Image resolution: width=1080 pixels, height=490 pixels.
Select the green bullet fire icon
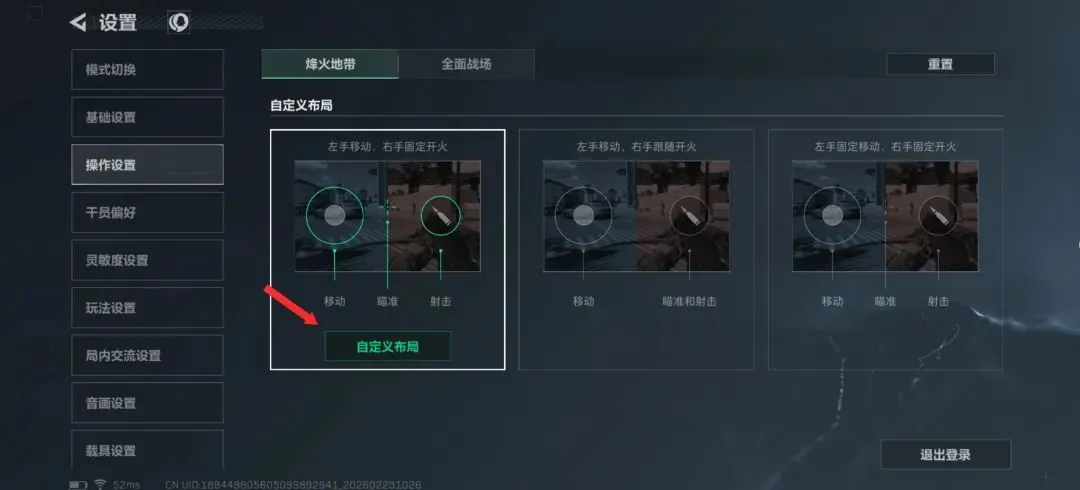tap(440, 214)
